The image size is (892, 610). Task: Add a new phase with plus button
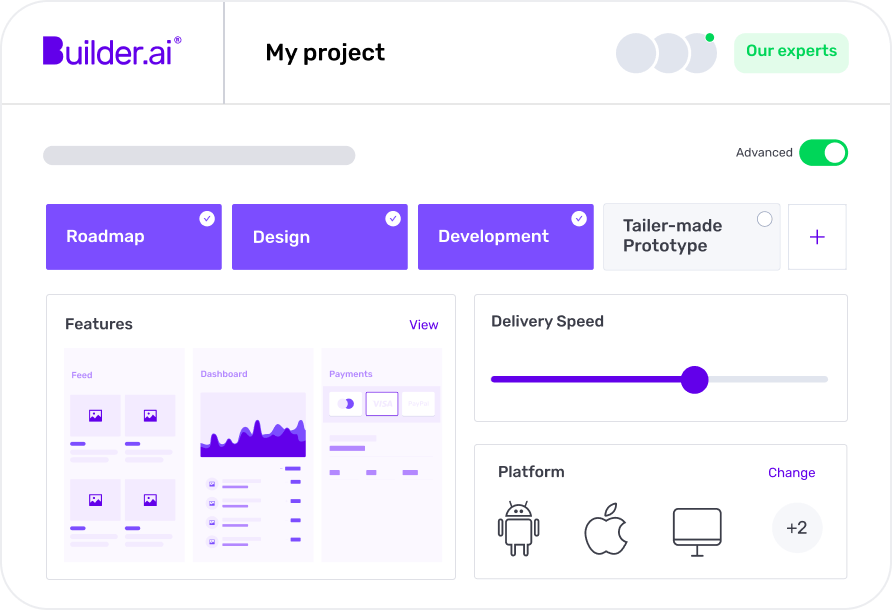click(817, 237)
